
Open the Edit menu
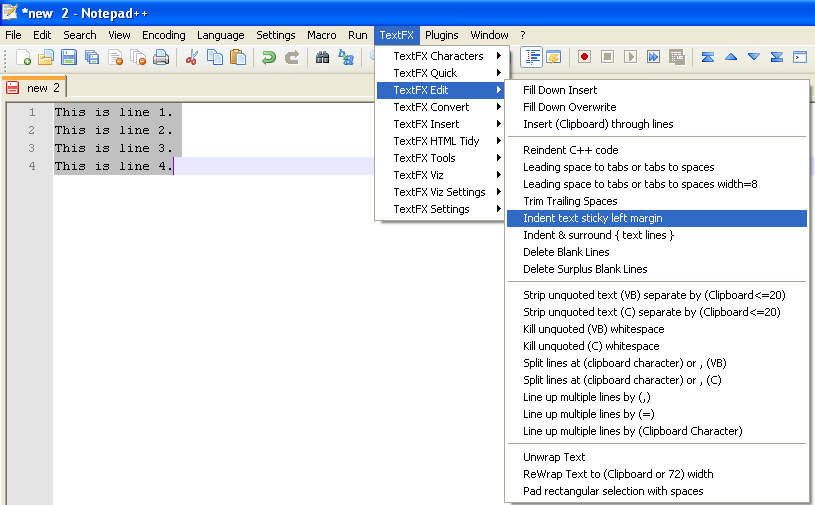coord(42,35)
